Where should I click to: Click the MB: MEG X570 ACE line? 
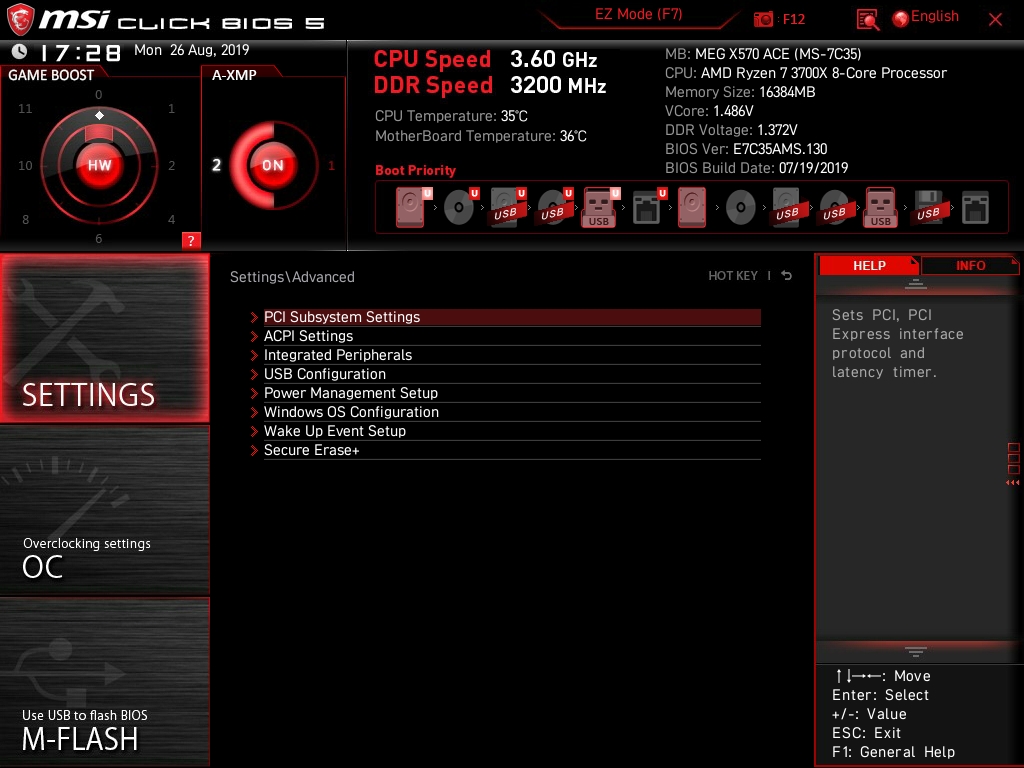point(763,54)
